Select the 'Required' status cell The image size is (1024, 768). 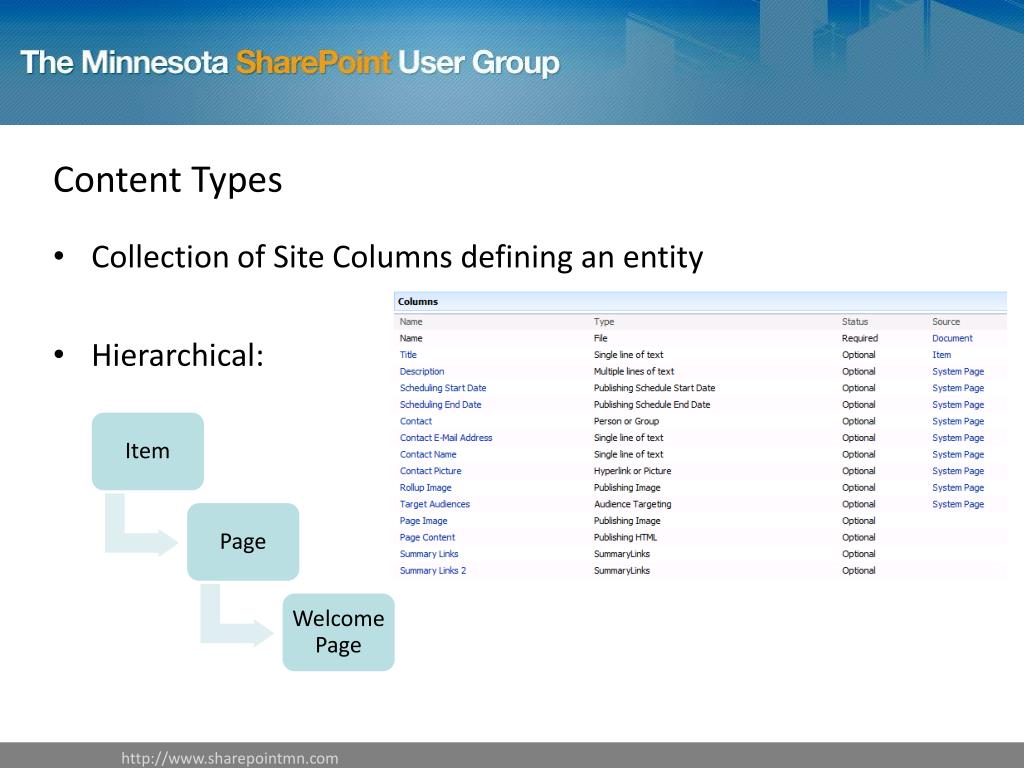tap(859, 338)
